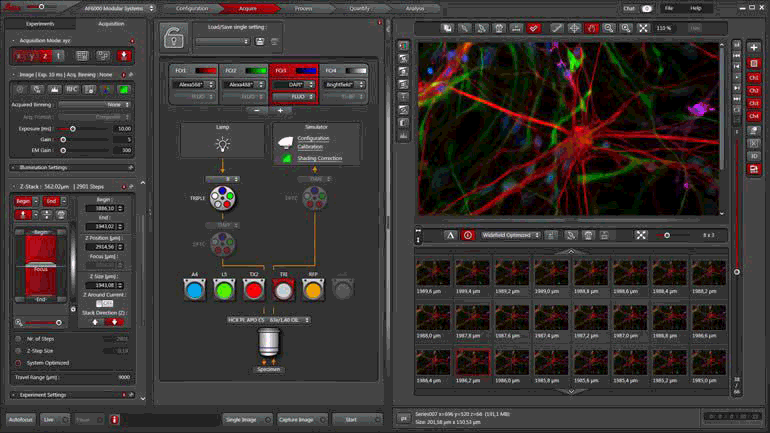Click the objective lens icon above Specimen
The width and height of the screenshot is (770, 433).
[268, 343]
